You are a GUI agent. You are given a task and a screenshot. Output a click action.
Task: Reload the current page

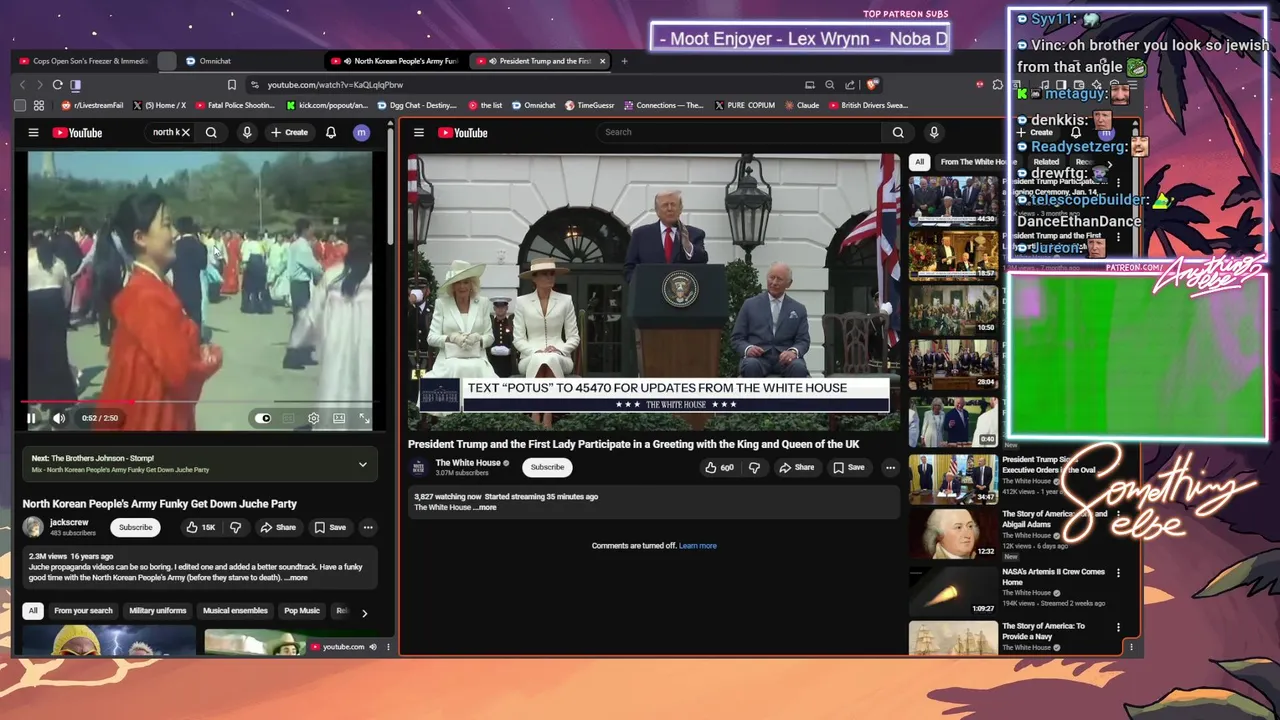pos(57,85)
